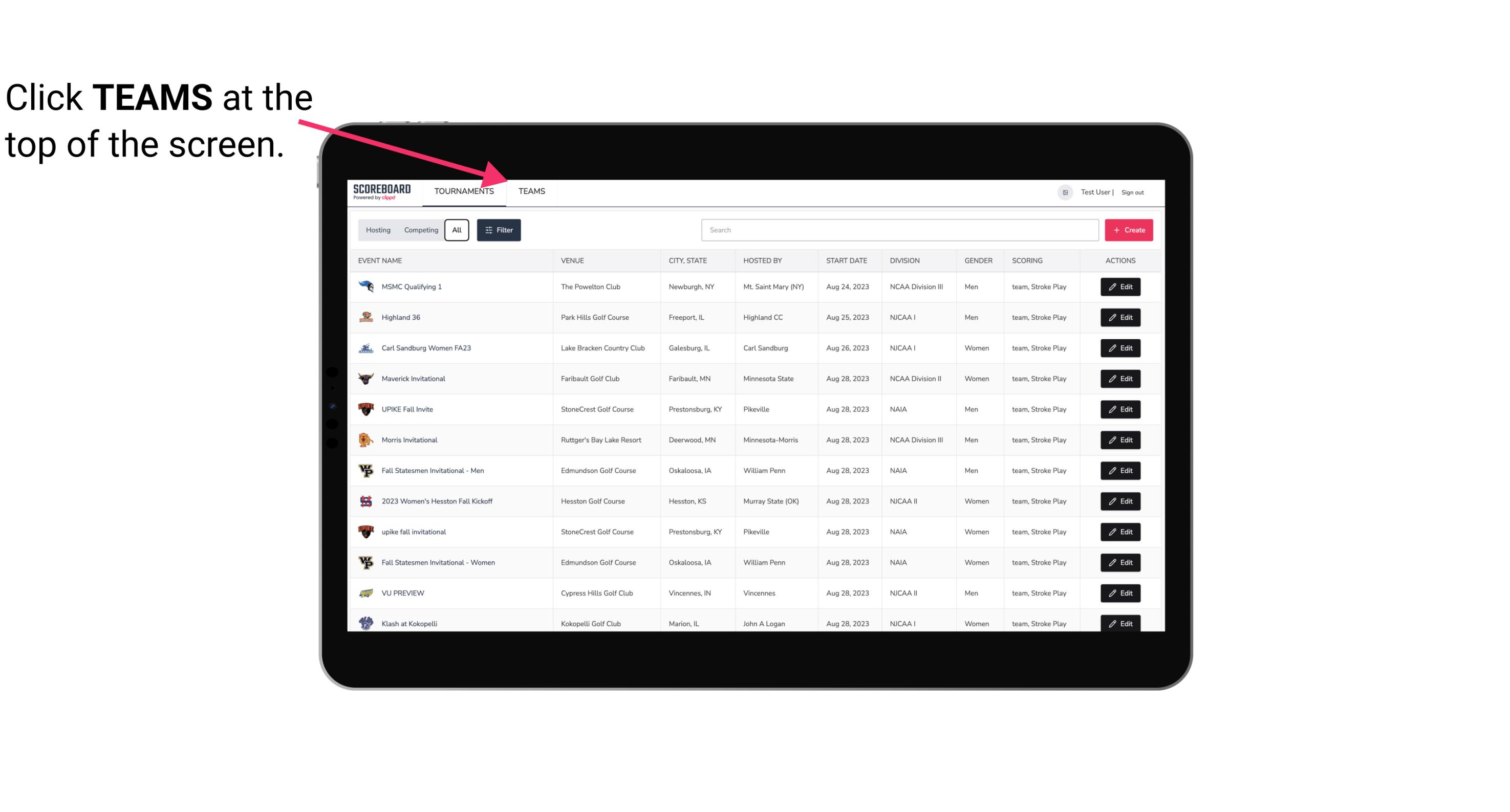
Task: Click the Edit icon for VU PREVIEW
Action: pos(1121,592)
